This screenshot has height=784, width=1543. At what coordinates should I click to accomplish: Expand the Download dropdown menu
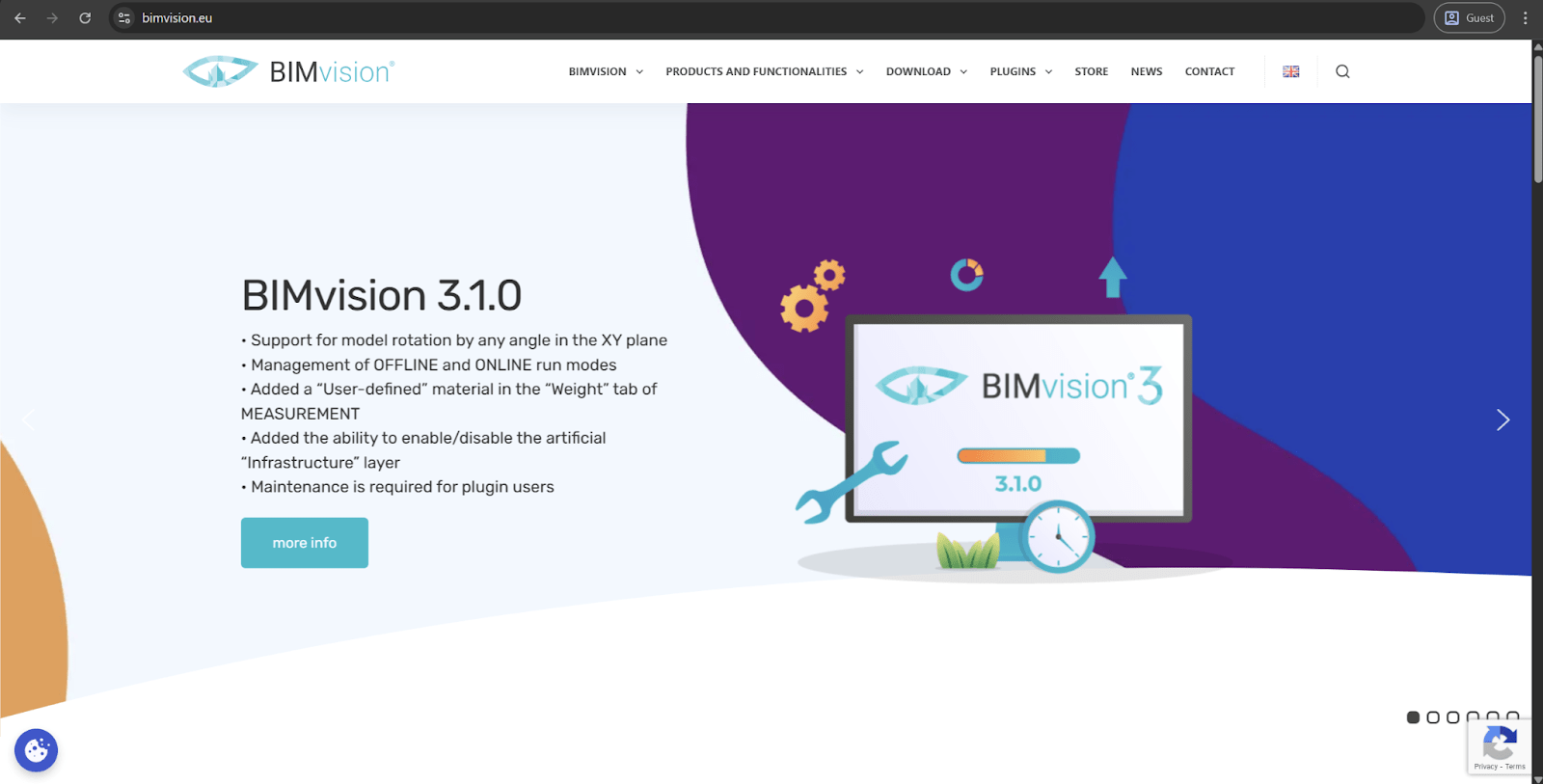point(926,71)
